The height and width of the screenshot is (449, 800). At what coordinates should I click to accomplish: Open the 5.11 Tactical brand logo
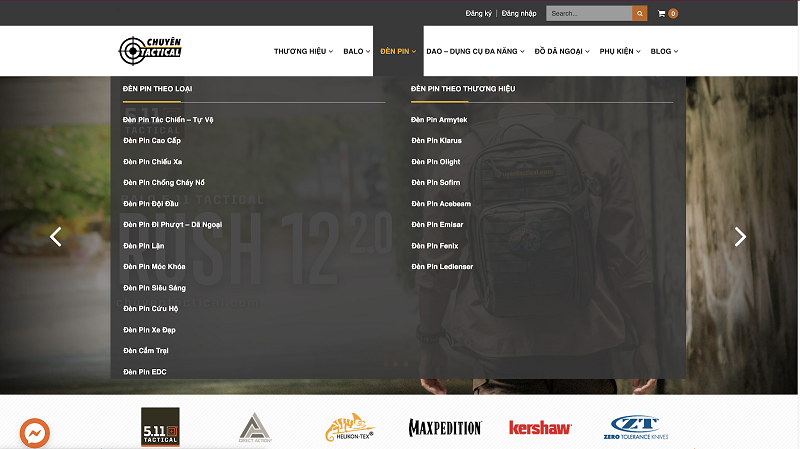coord(160,427)
